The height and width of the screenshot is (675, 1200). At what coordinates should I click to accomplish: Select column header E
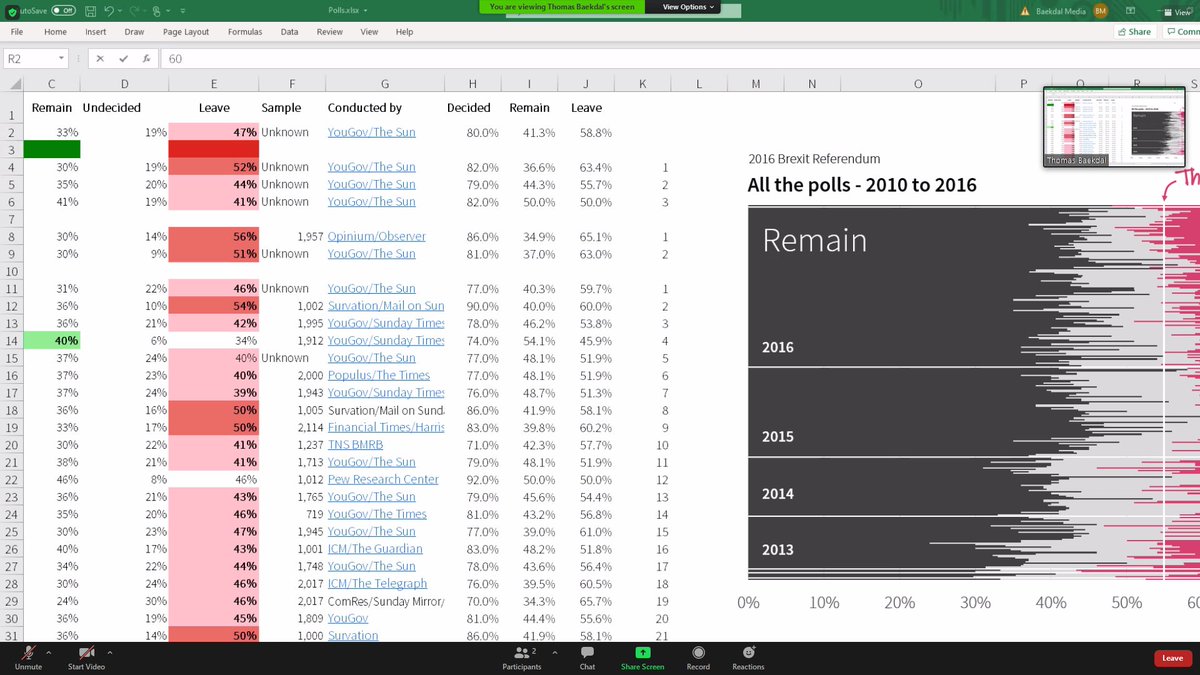coord(214,82)
